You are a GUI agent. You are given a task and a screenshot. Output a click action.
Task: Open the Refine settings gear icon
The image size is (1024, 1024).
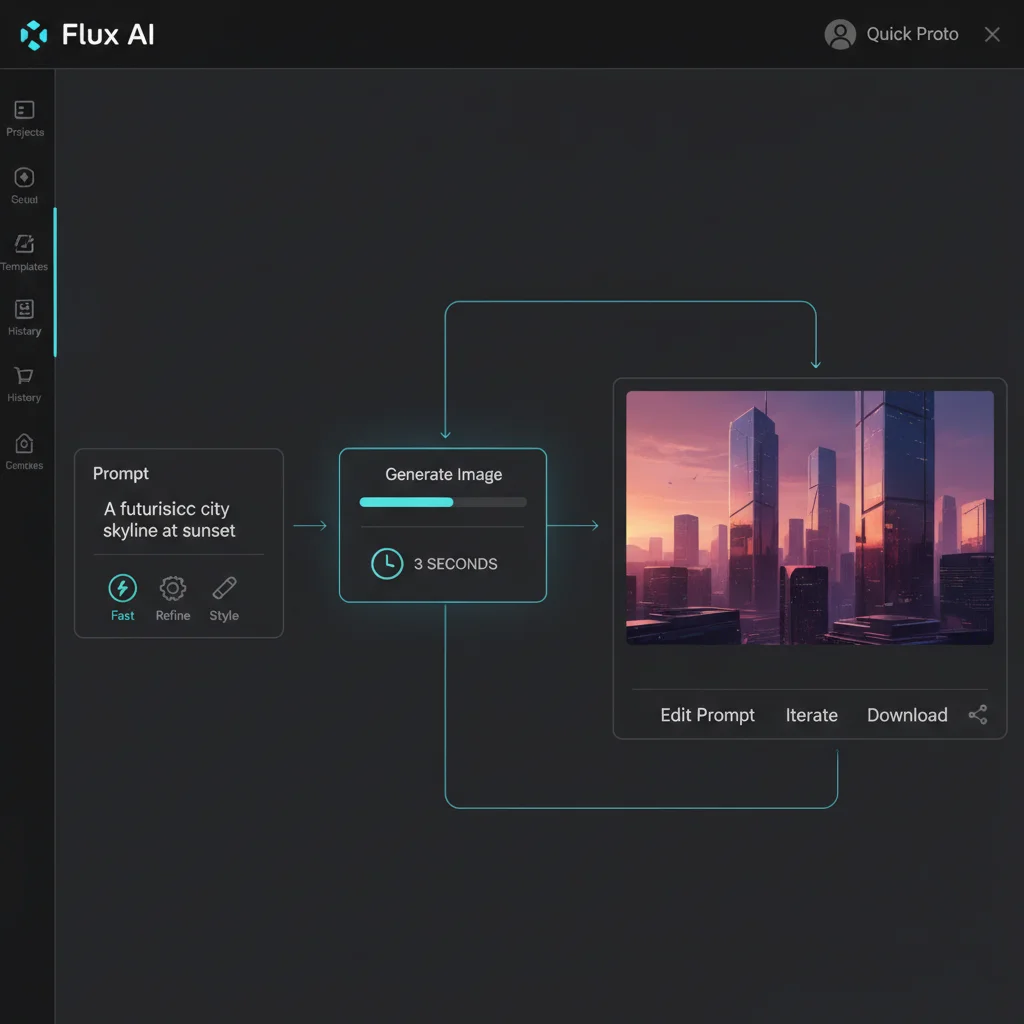[x=172, y=589]
